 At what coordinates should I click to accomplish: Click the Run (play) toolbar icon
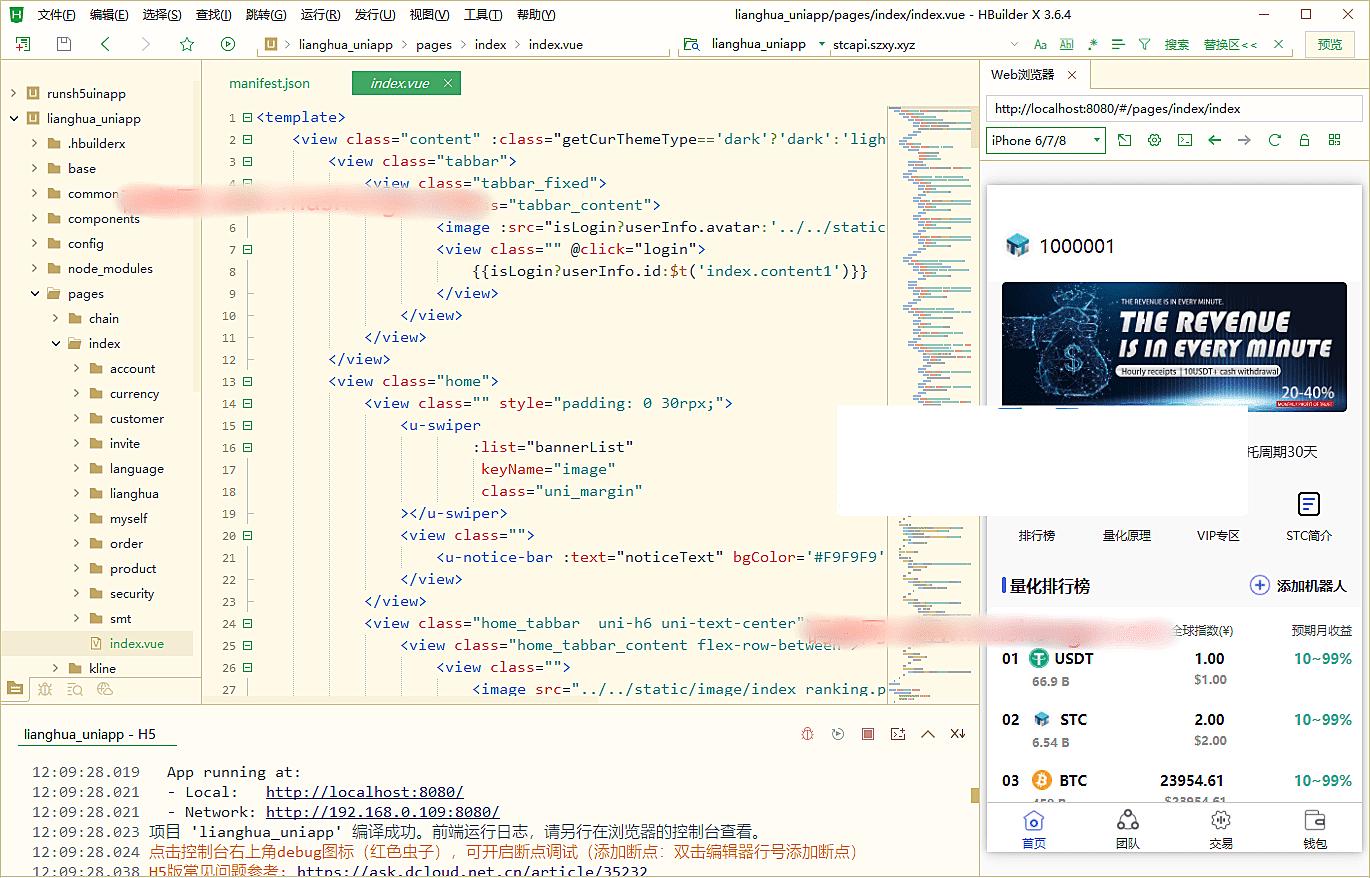[228, 44]
